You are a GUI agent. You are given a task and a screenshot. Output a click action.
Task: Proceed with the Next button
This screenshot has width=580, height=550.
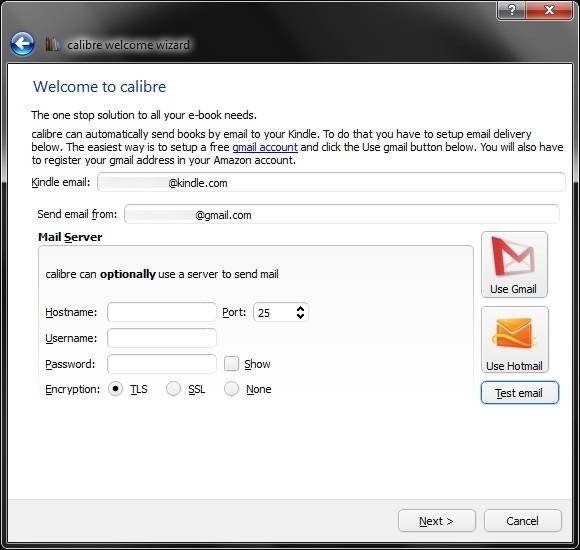click(x=436, y=521)
